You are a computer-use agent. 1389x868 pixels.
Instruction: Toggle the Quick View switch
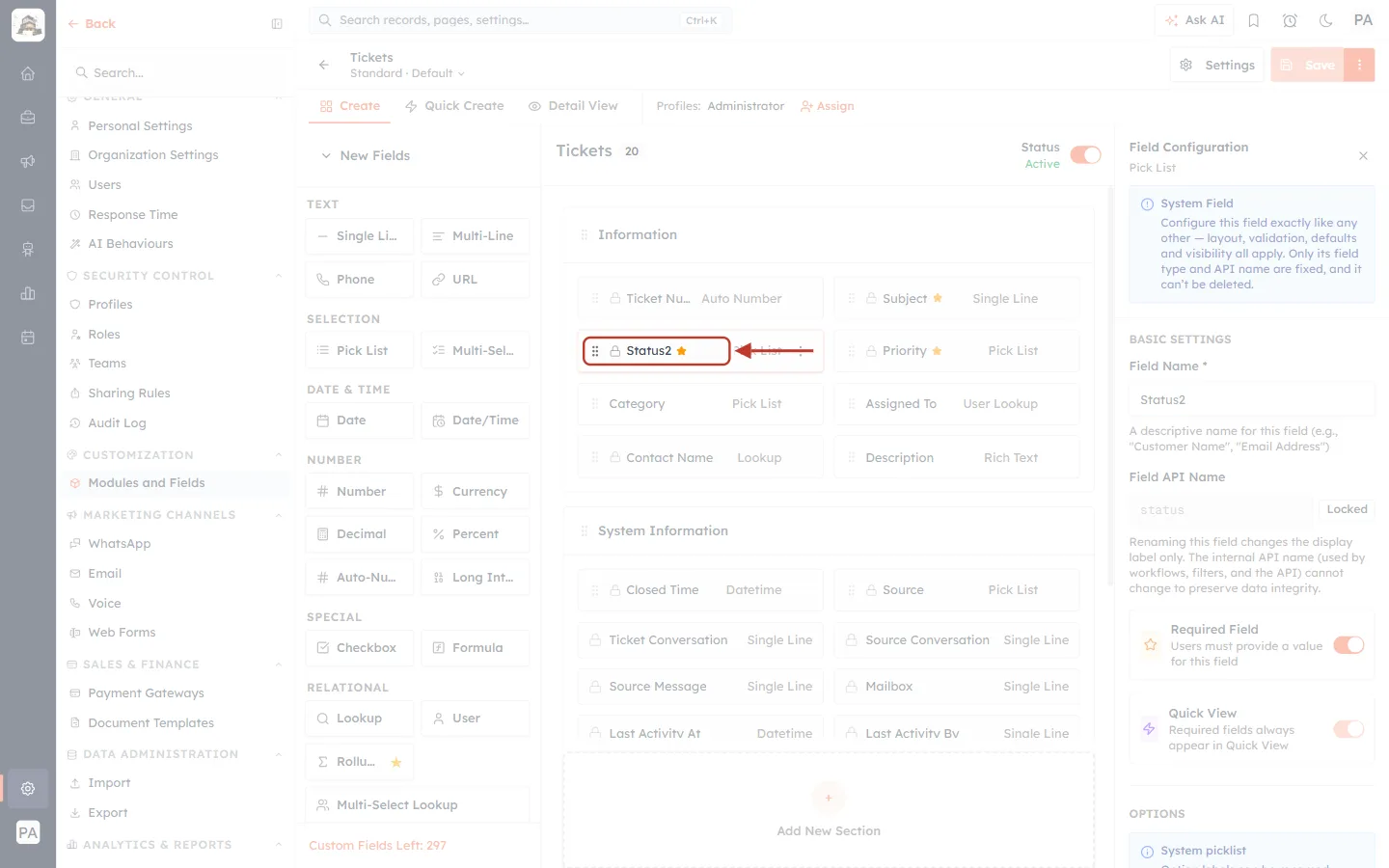[x=1348, y=729]
